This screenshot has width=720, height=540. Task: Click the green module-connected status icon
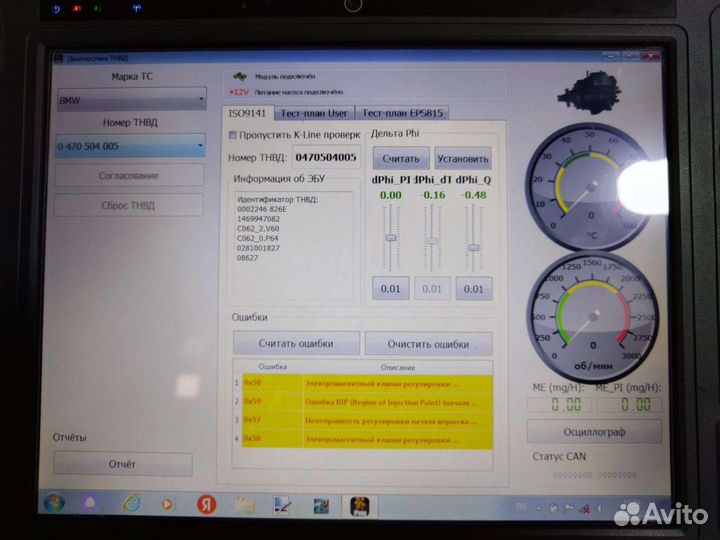coord(240,76)
